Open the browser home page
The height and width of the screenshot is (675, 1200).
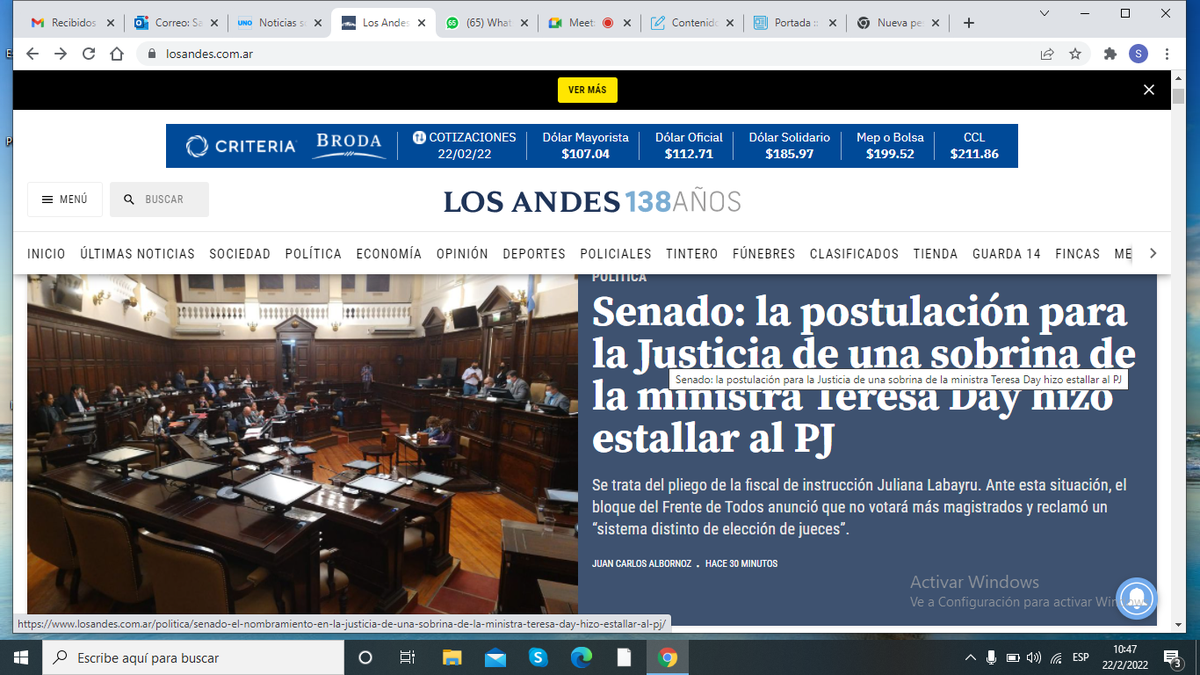[117, 54]
